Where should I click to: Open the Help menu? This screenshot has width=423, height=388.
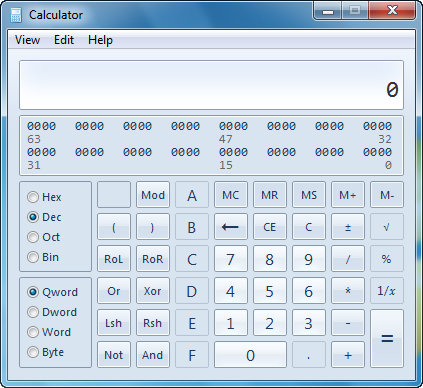(100, 40)
